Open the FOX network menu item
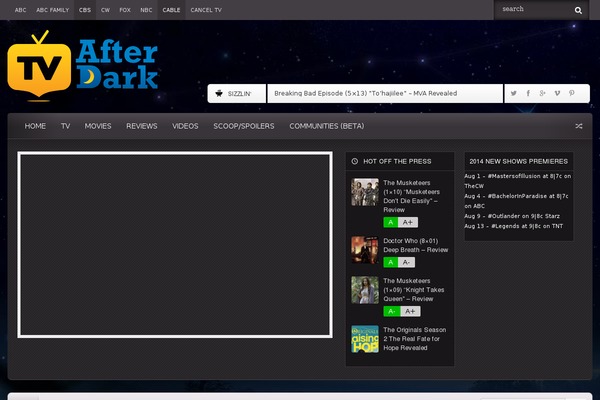The height and width of the screenshot is (400, 600). 125,10
